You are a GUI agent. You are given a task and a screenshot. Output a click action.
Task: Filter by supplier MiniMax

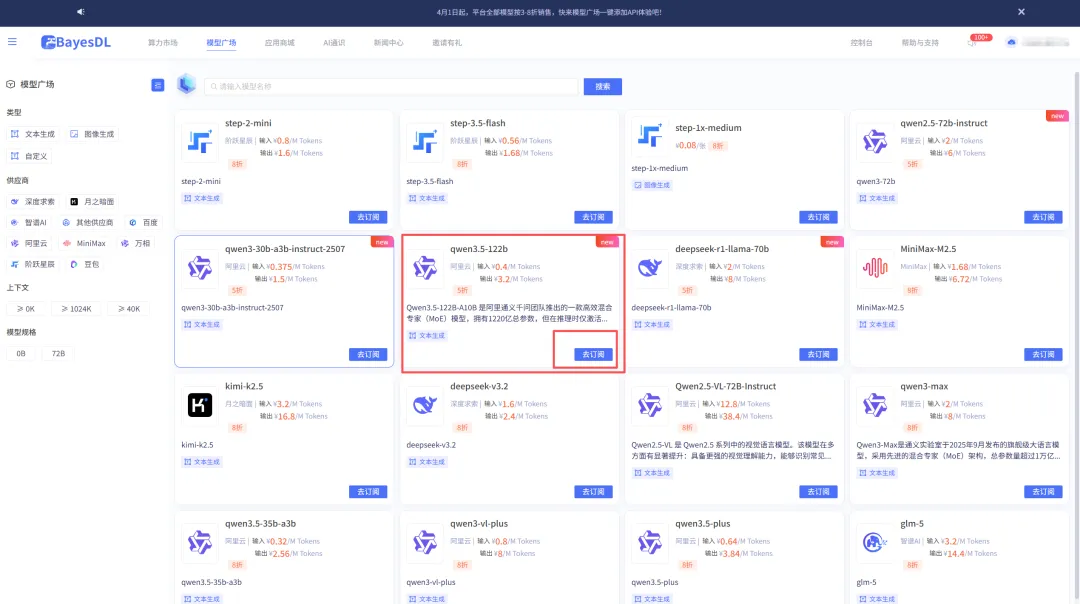84,243
